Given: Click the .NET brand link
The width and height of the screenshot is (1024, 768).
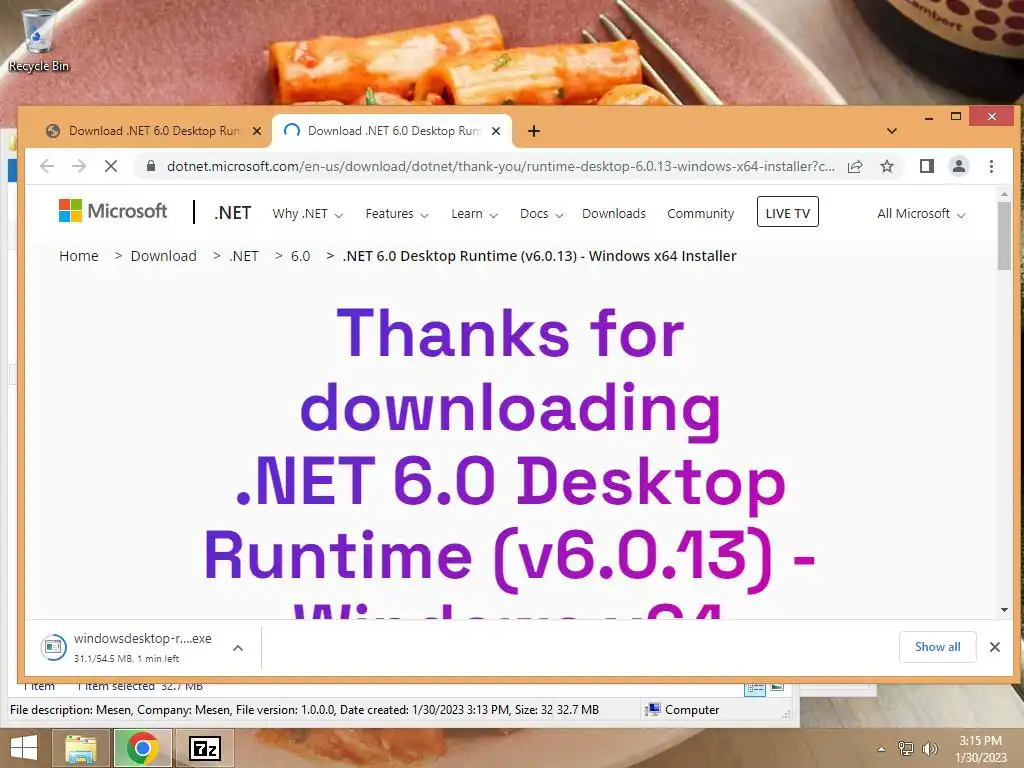Looking at the screenshot, I should tap(232, 213).
